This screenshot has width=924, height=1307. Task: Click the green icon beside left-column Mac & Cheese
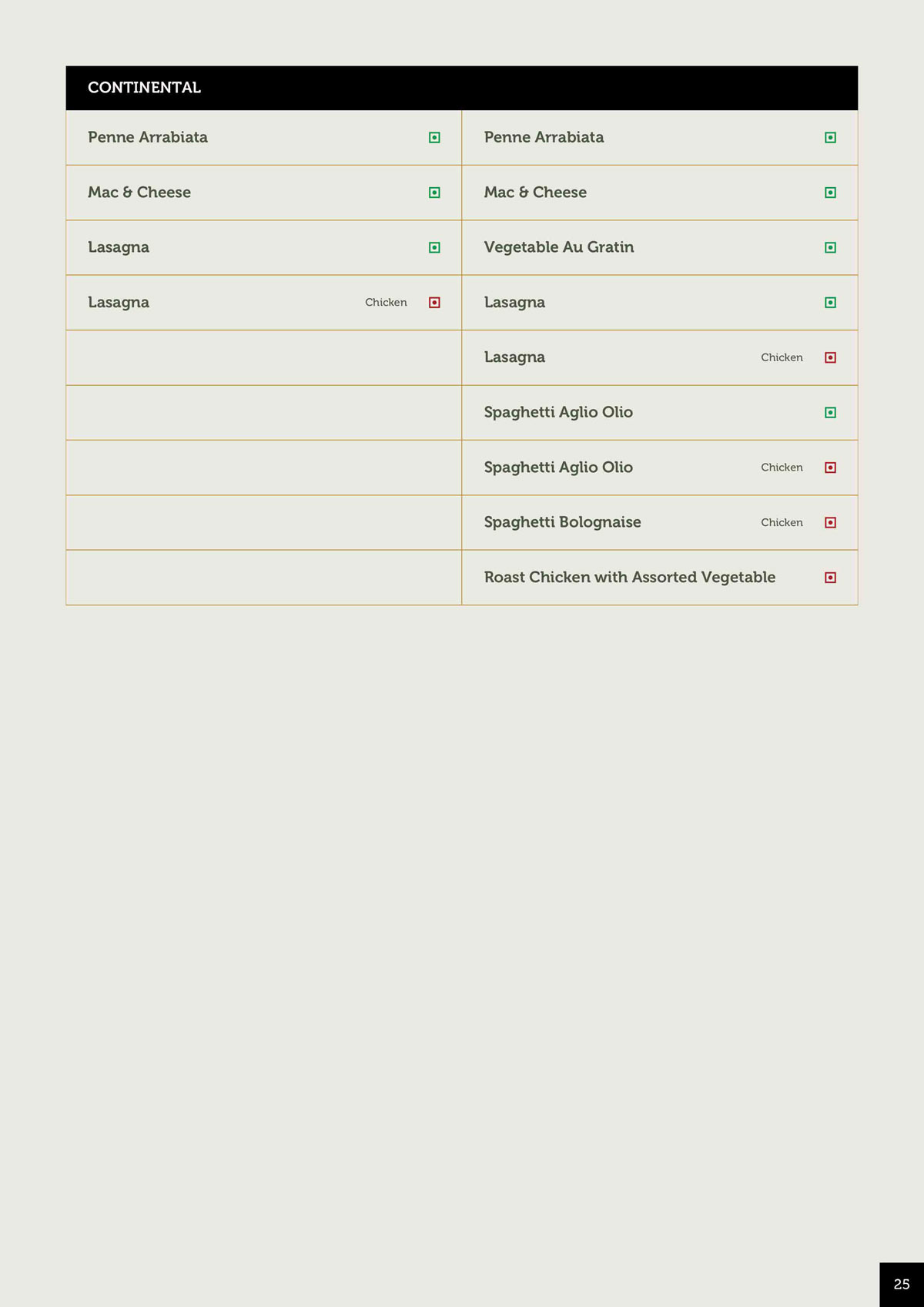point(434,193)
